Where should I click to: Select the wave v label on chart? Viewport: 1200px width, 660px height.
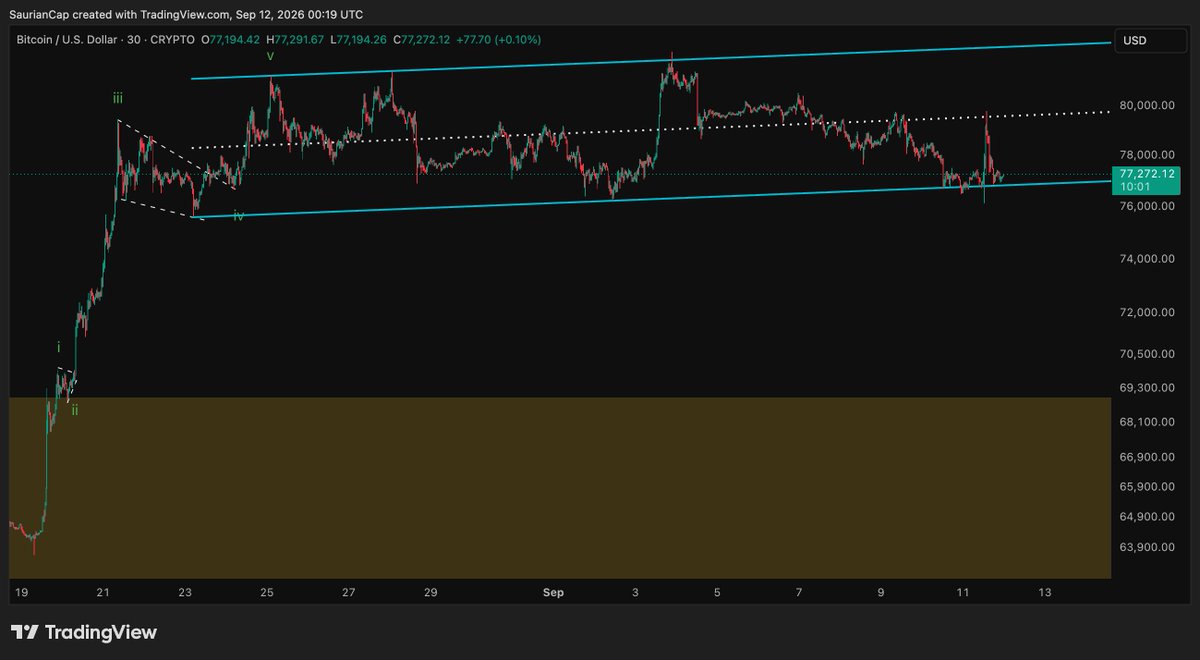(x=270, y=56)
